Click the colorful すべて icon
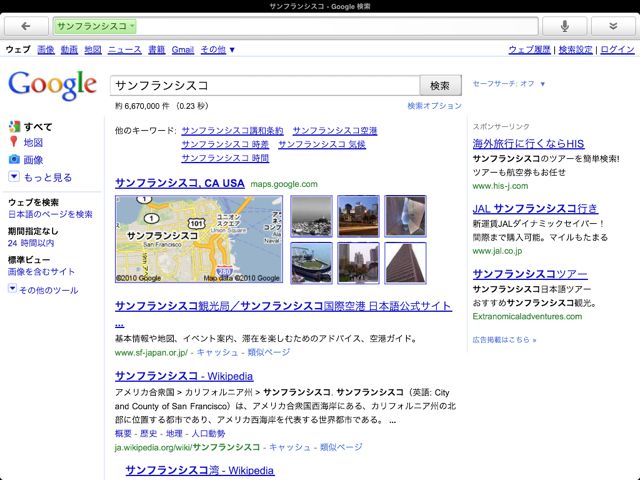The height and width of the screenshot is (480, 640). point(14,127)
